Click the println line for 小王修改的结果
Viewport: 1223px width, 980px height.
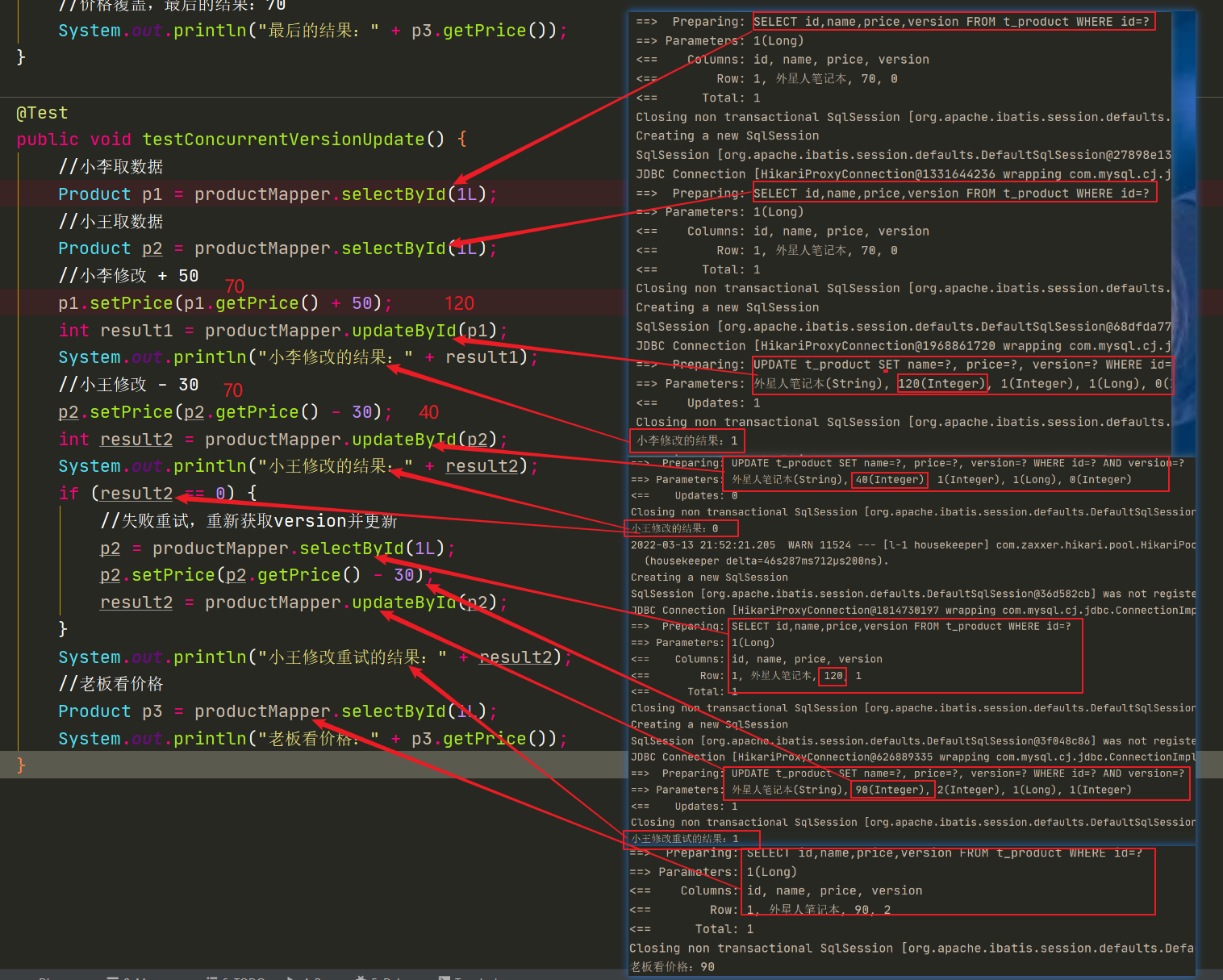(298, 466)
